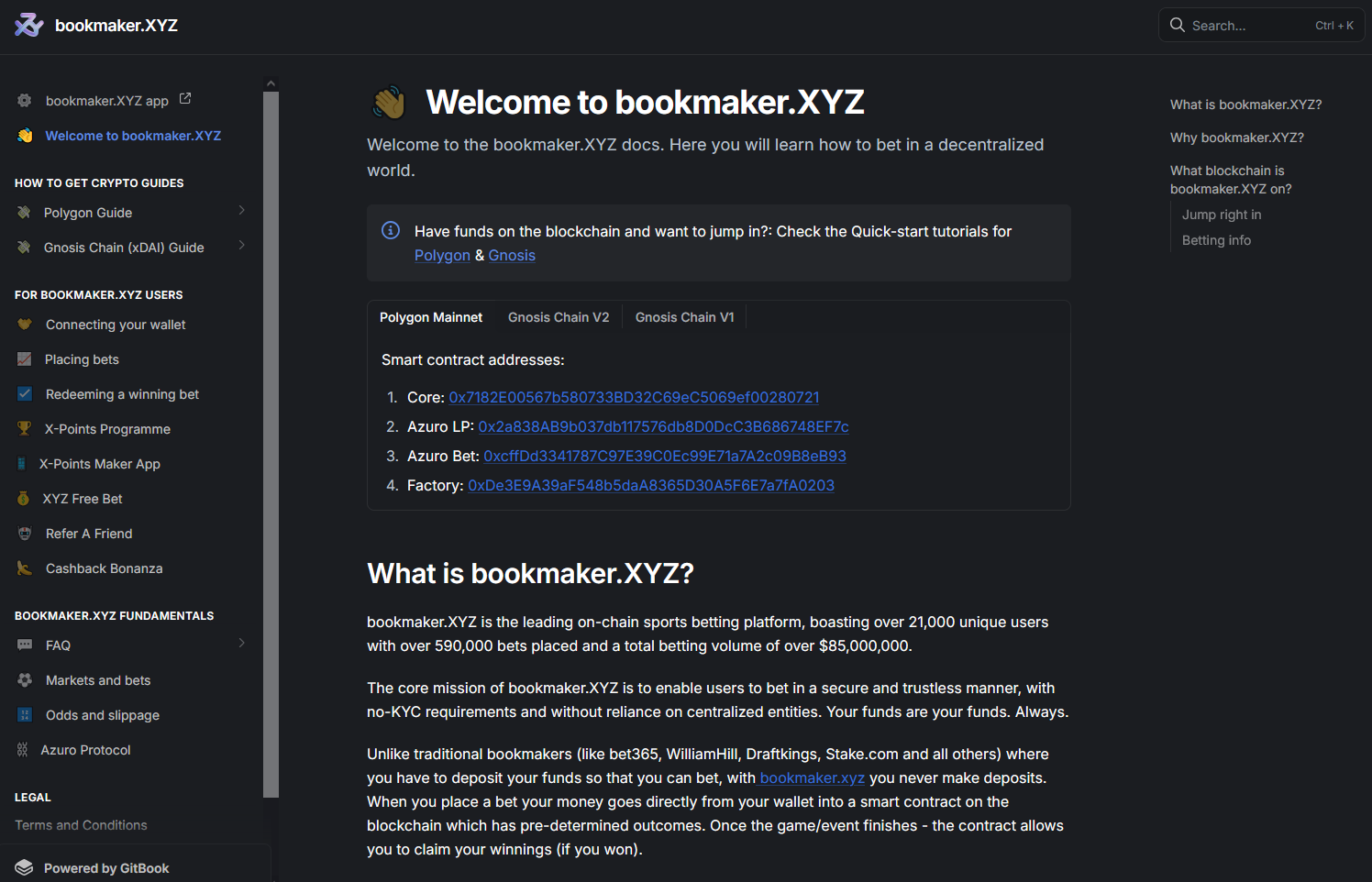
Task: Open the Azuro LP contract address link
Action: point(663,426)
